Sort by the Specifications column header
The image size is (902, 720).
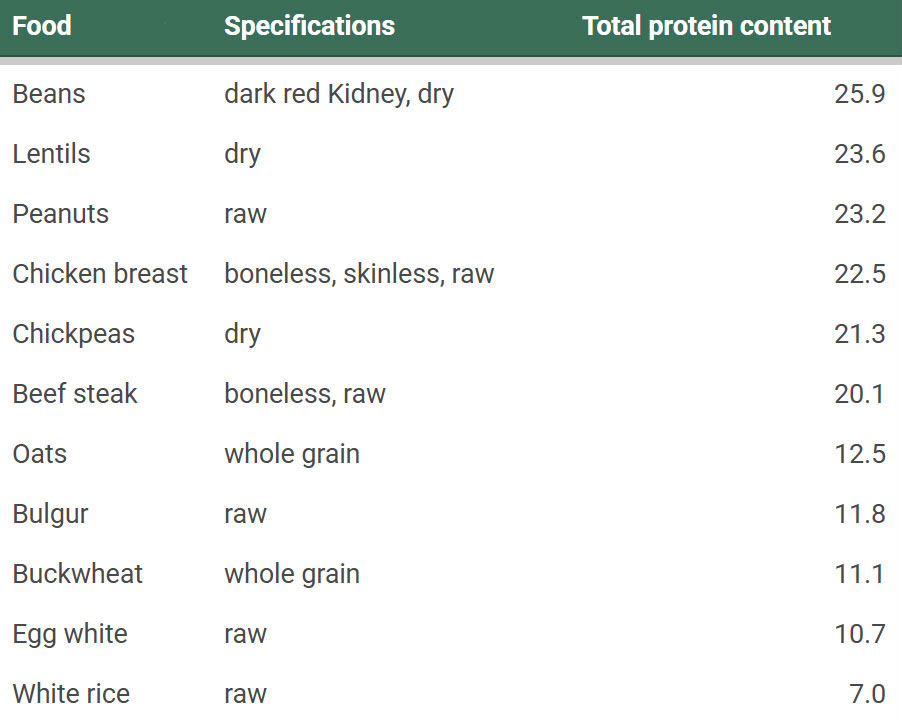pyautogui.click(x=309, y=26)
